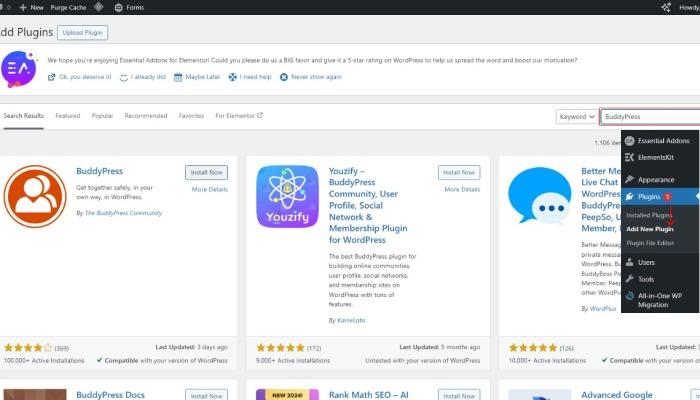Viewport: 700px width, 400px height.
Task: Switch to the Recommended tab
Action: pyautogui.click(x=146, y=116)
